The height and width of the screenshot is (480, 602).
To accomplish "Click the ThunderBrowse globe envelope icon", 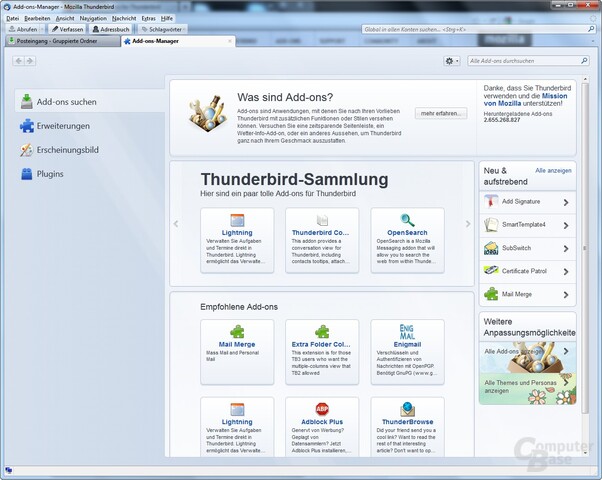I will point(407,409).
